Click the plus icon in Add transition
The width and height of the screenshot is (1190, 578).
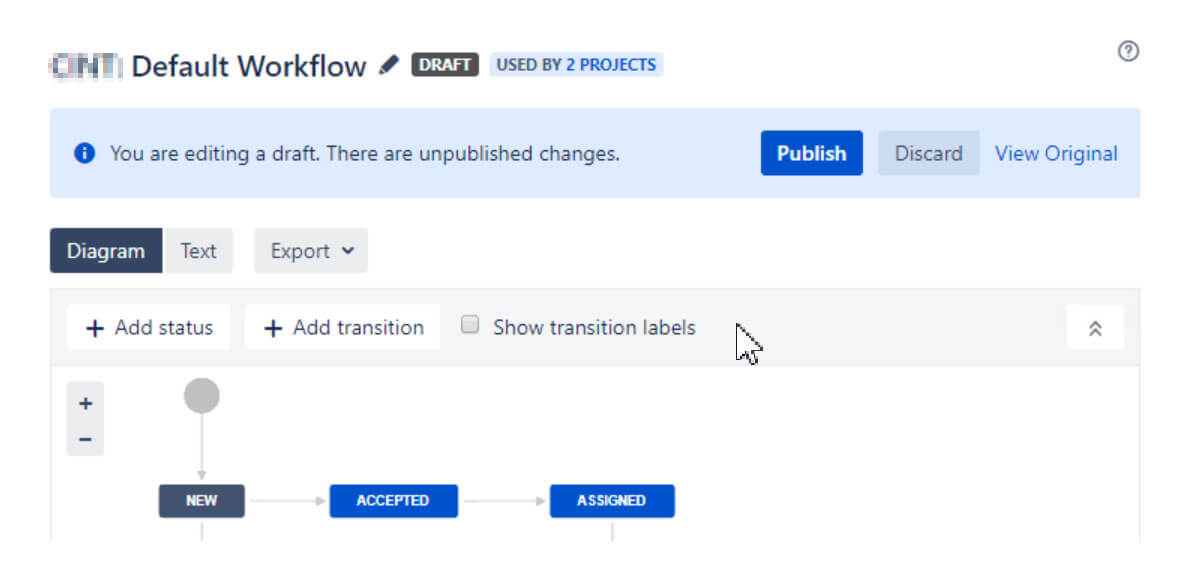point(272,328)
